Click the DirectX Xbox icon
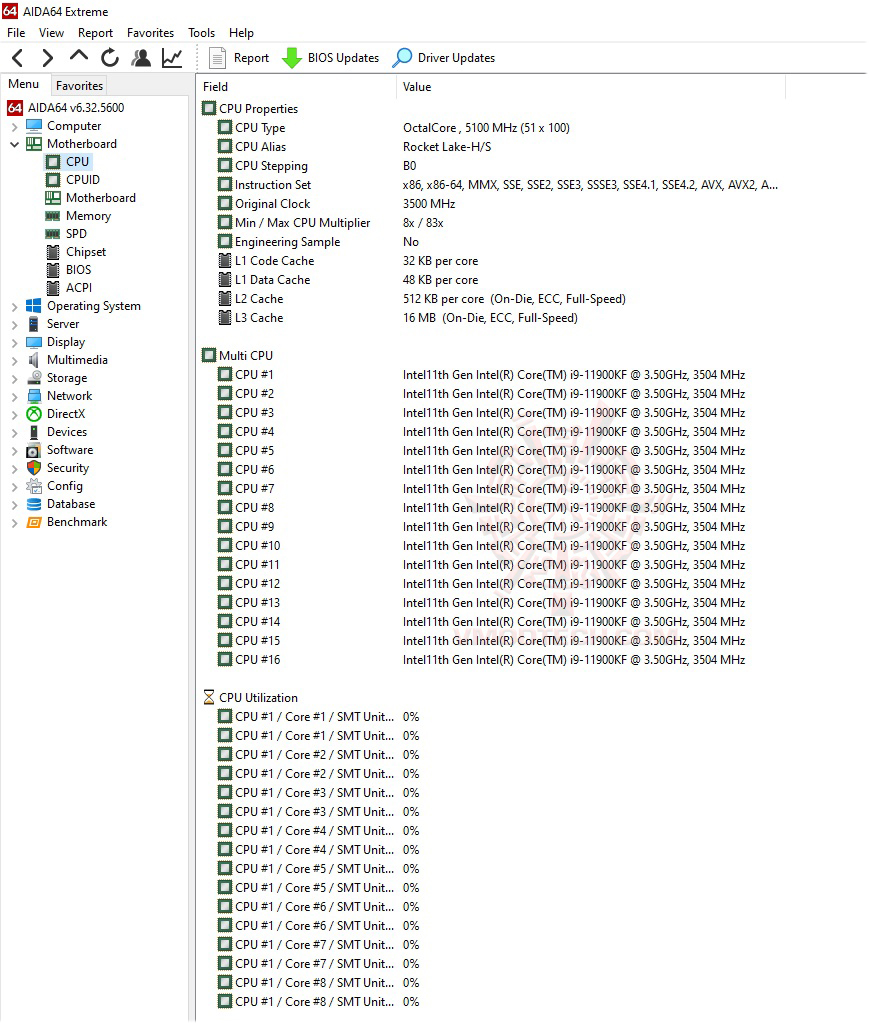This screenshot has height=1024, width=869. click(x=34, y=414)
